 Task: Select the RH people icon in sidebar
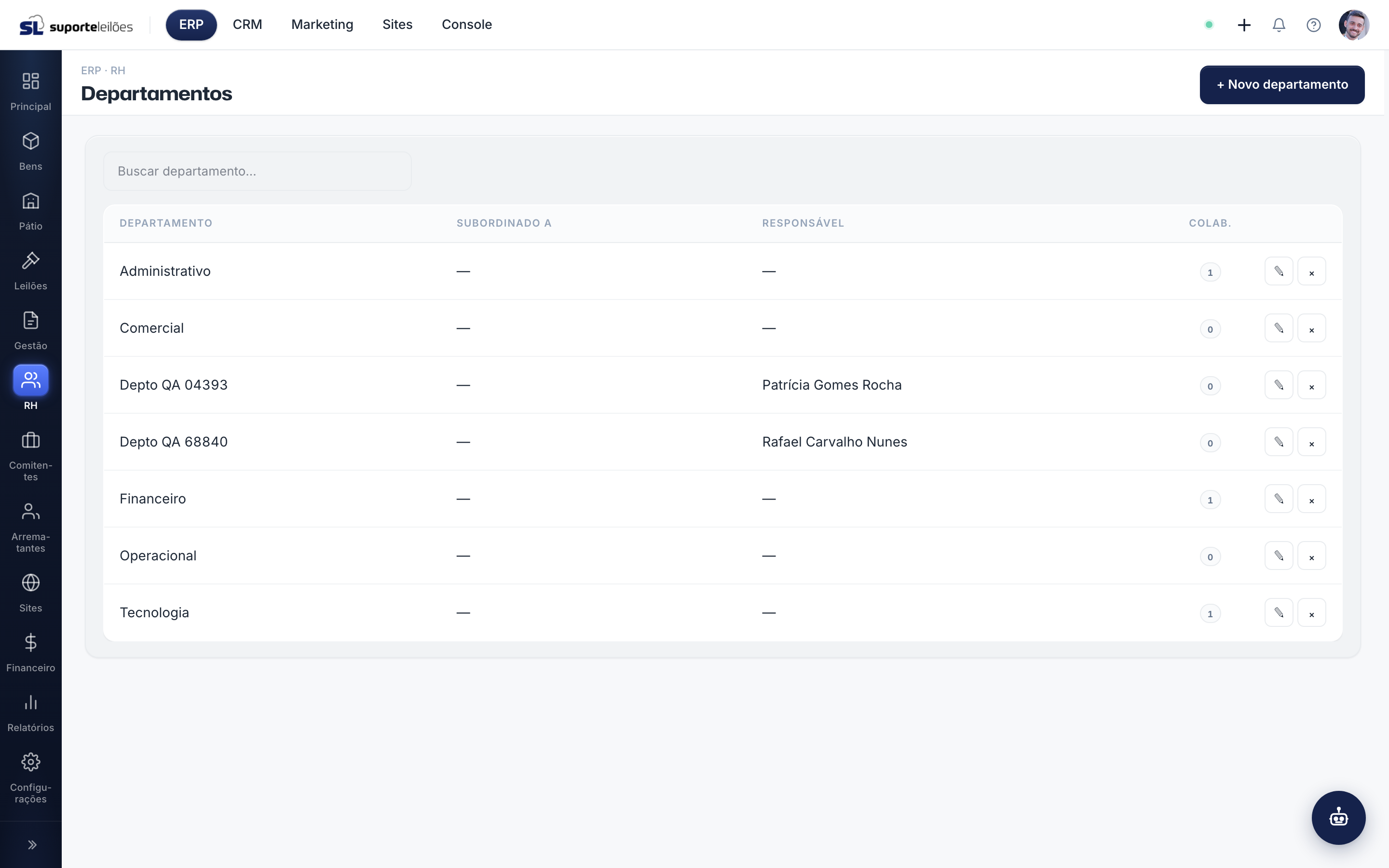(x=30, y=380)
